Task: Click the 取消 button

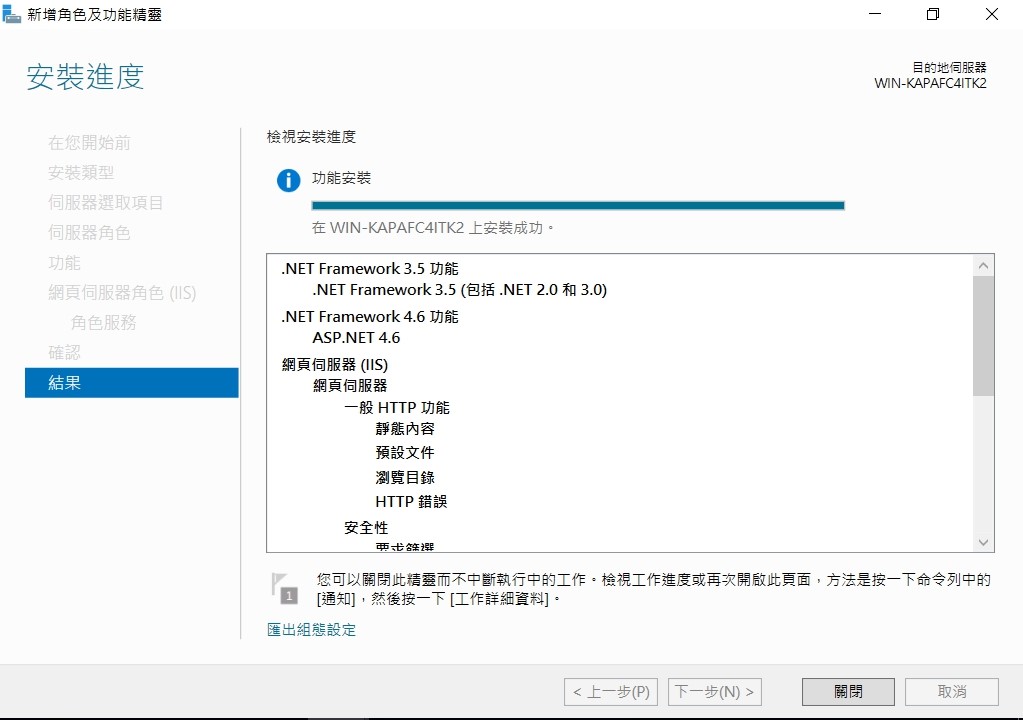Action: pos(951,691)
